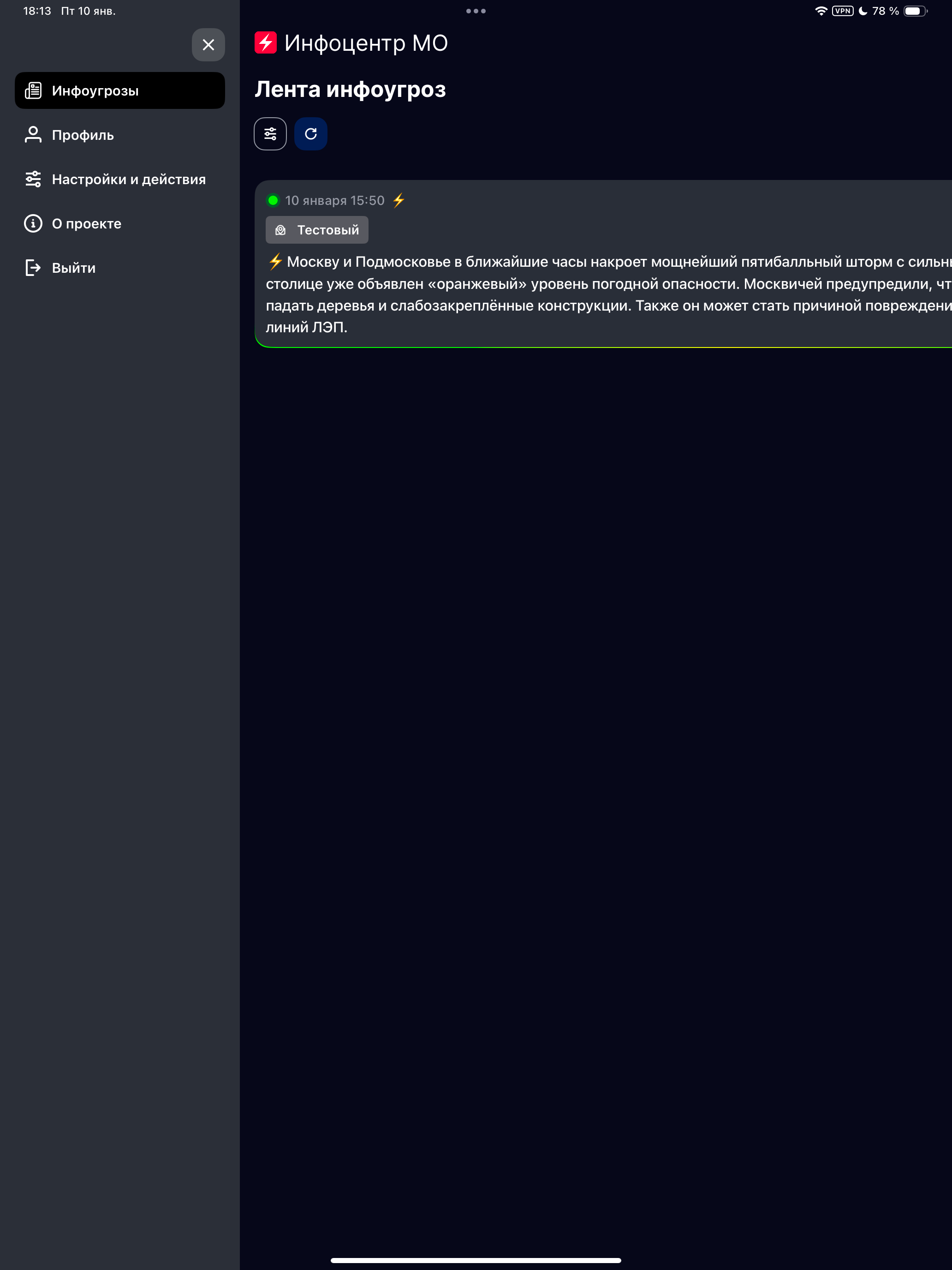Viewport: 952px width, 1270px height.
Task: Select Выйти to log out
Action: [x=120, y=268]
